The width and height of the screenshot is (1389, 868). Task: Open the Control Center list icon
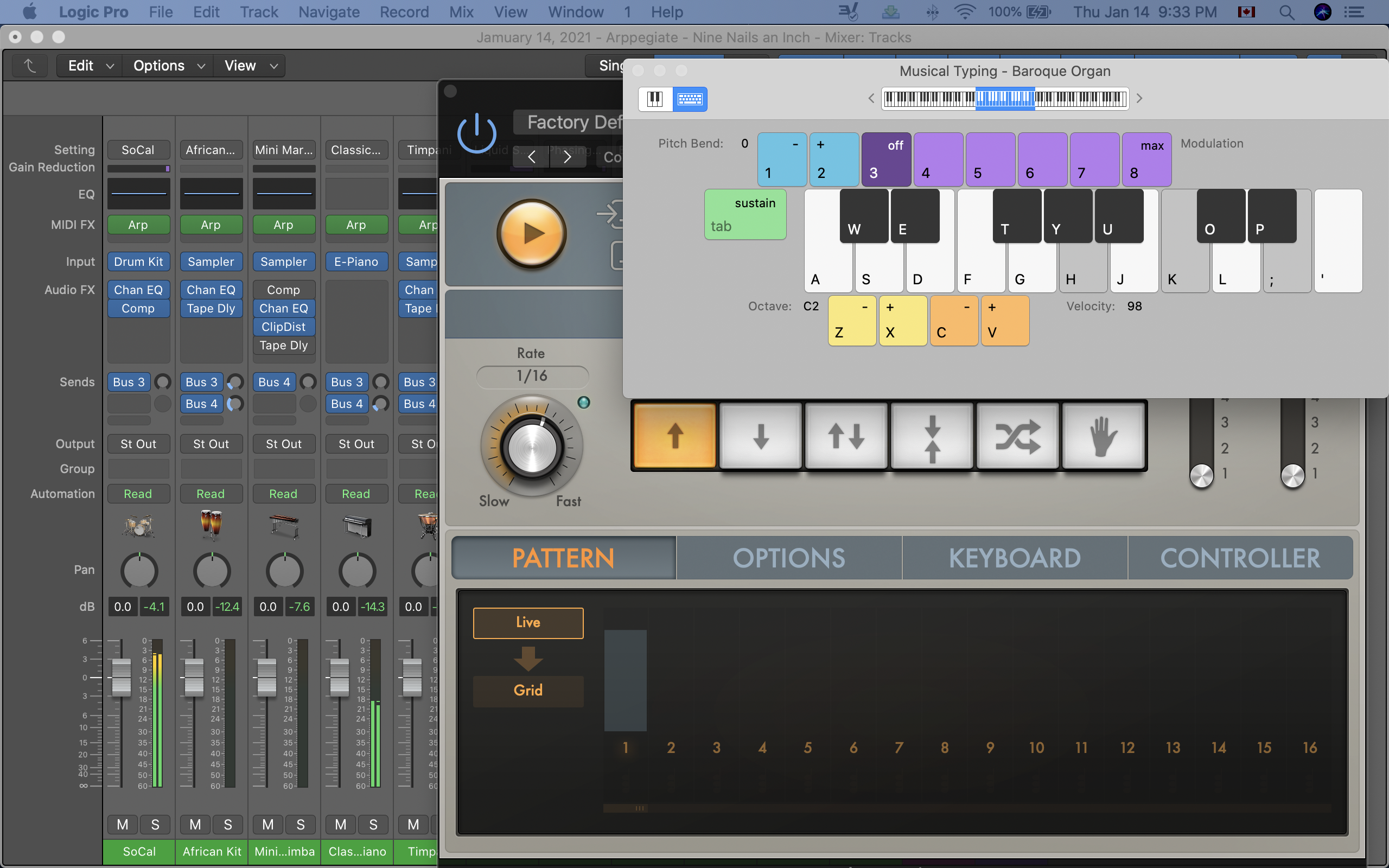pos(1355,12)
